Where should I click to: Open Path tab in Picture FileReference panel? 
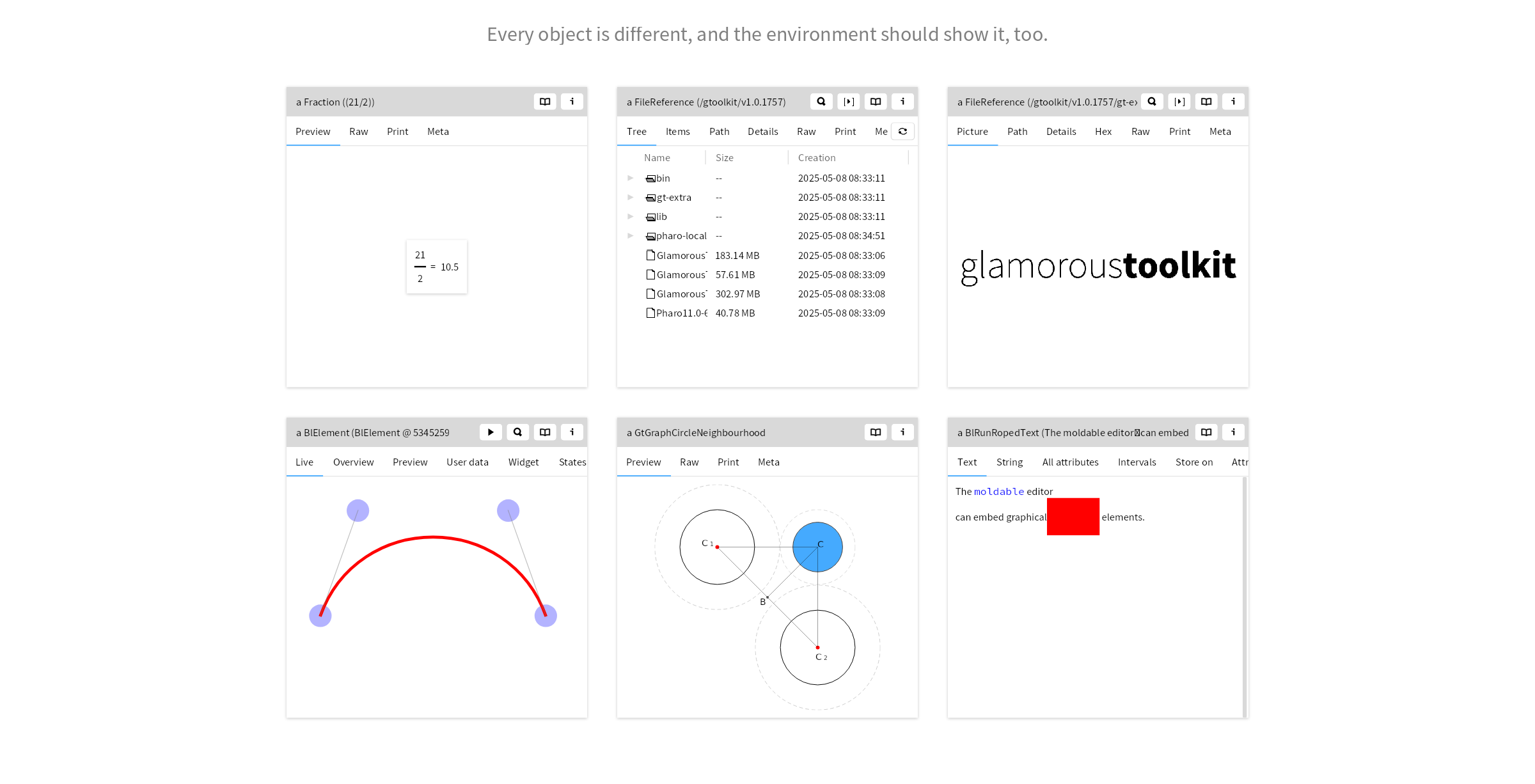(x=1017, y=132)
